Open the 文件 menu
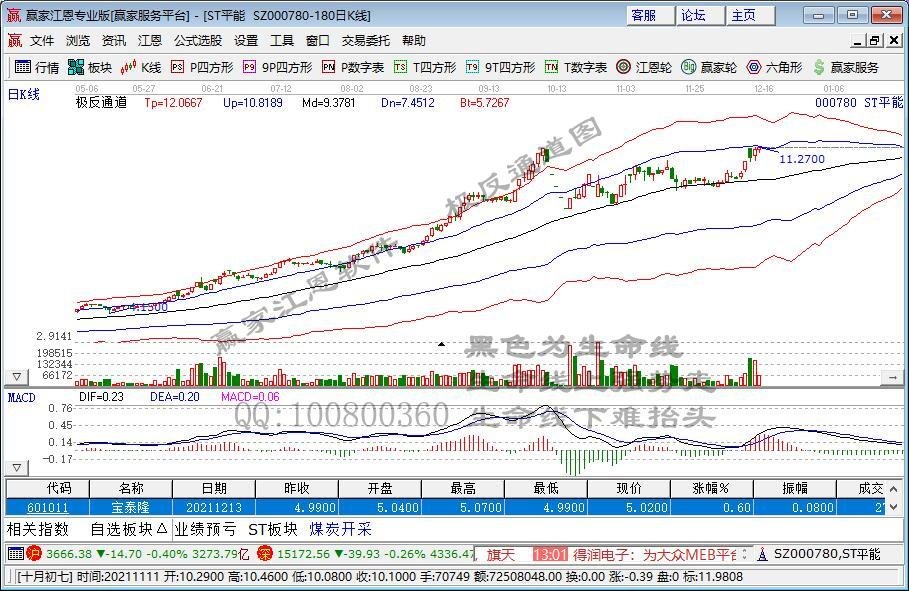Image resolution: width=909 pixels, height=591 pixels. pyautogui.click(x=42, y=41)
